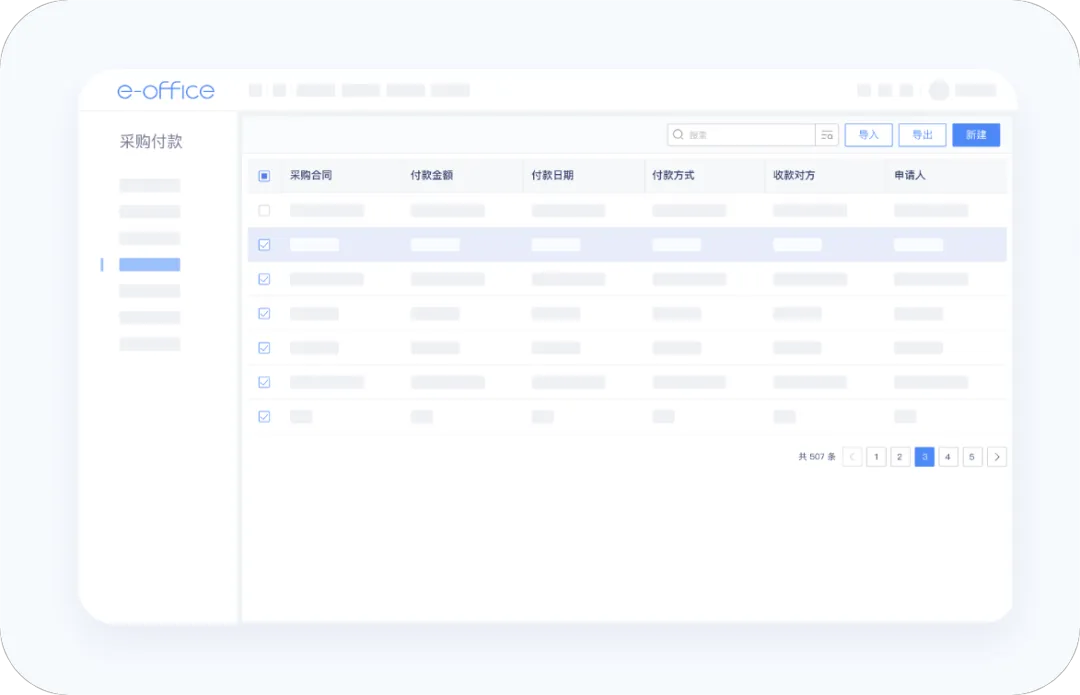
Task: Uncheck the last row's checkbox
Action: (x=264, y=417)
